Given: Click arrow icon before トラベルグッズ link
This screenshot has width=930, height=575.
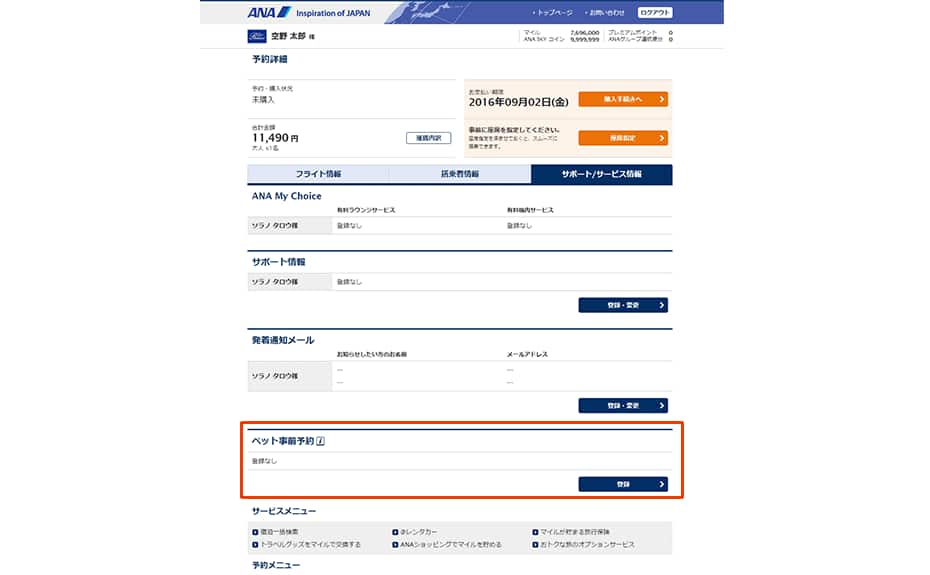Looking at the screenshot, I should pos(255,545).
